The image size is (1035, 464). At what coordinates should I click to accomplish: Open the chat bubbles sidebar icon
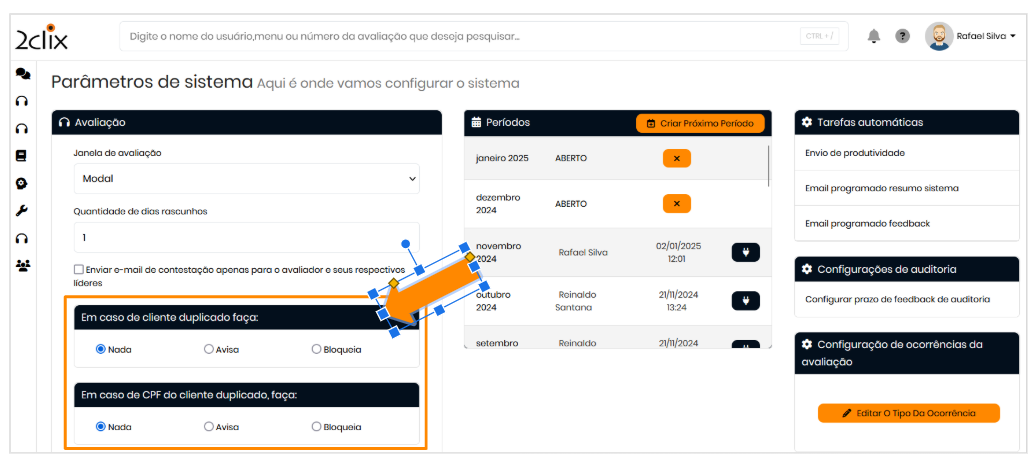(22, 74)
